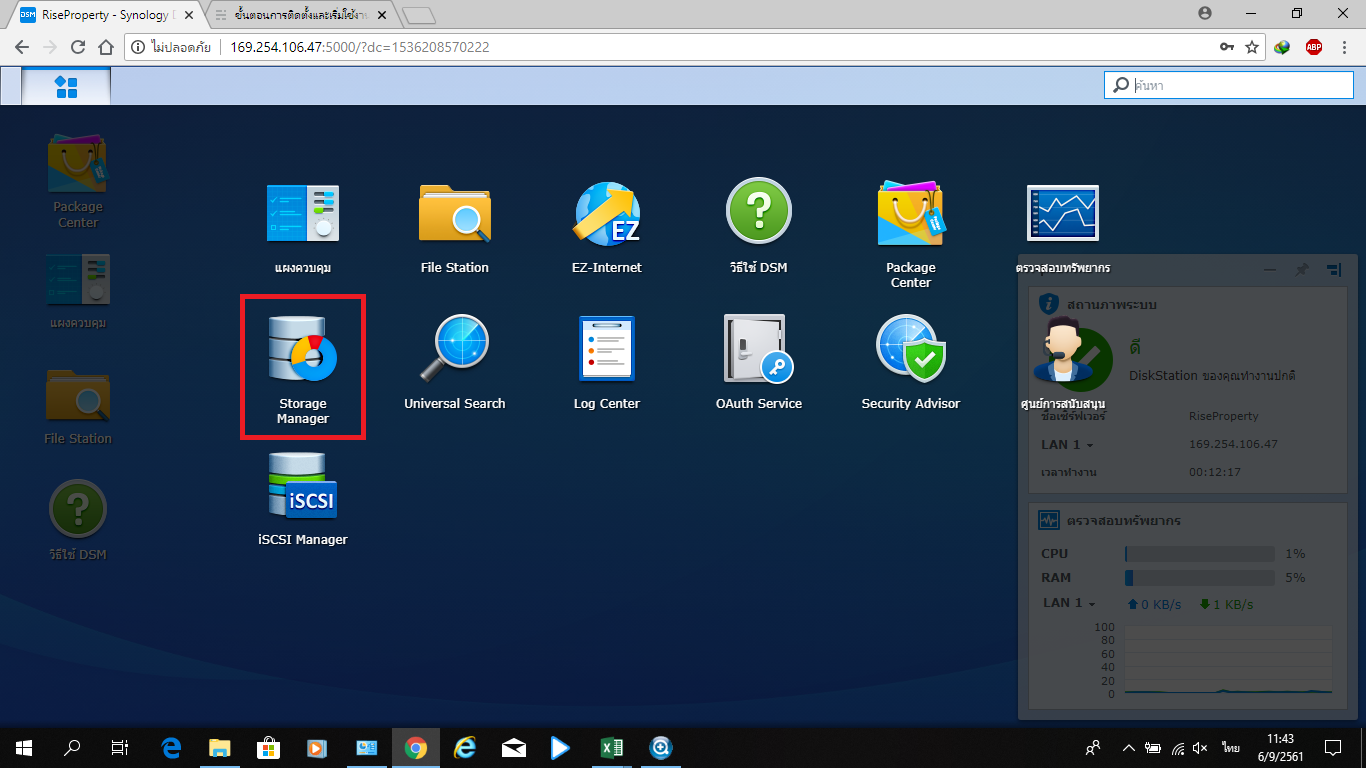Toggle the muted speaker icon in system tray

point(1200,748)
